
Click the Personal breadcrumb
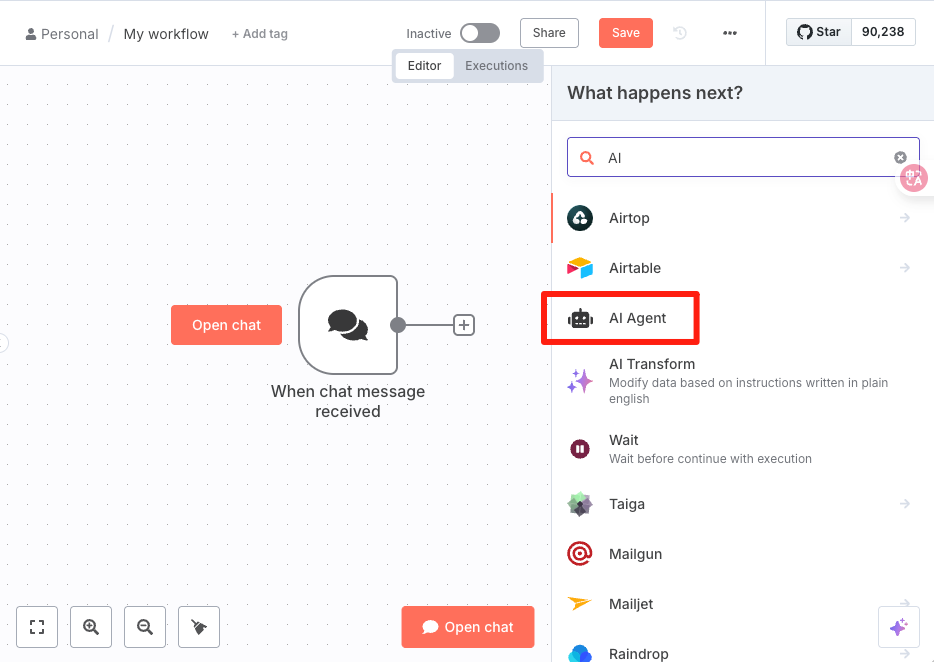[x=62, y=34]
